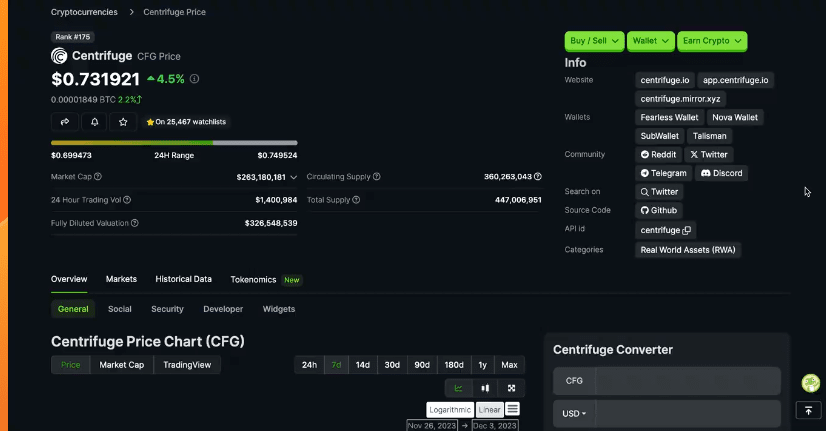The width and height of the screenshot is (826, 431).
Task: Open the app.centrifuge.io website link
Action: point(735,80)
